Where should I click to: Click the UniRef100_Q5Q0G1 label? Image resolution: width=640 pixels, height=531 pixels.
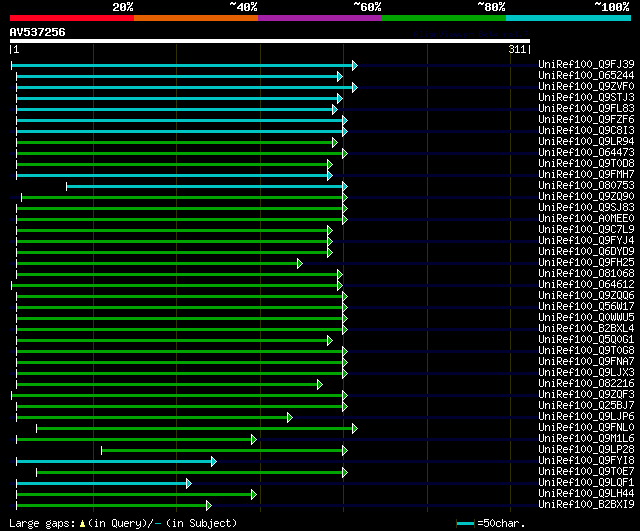point(586,340)
